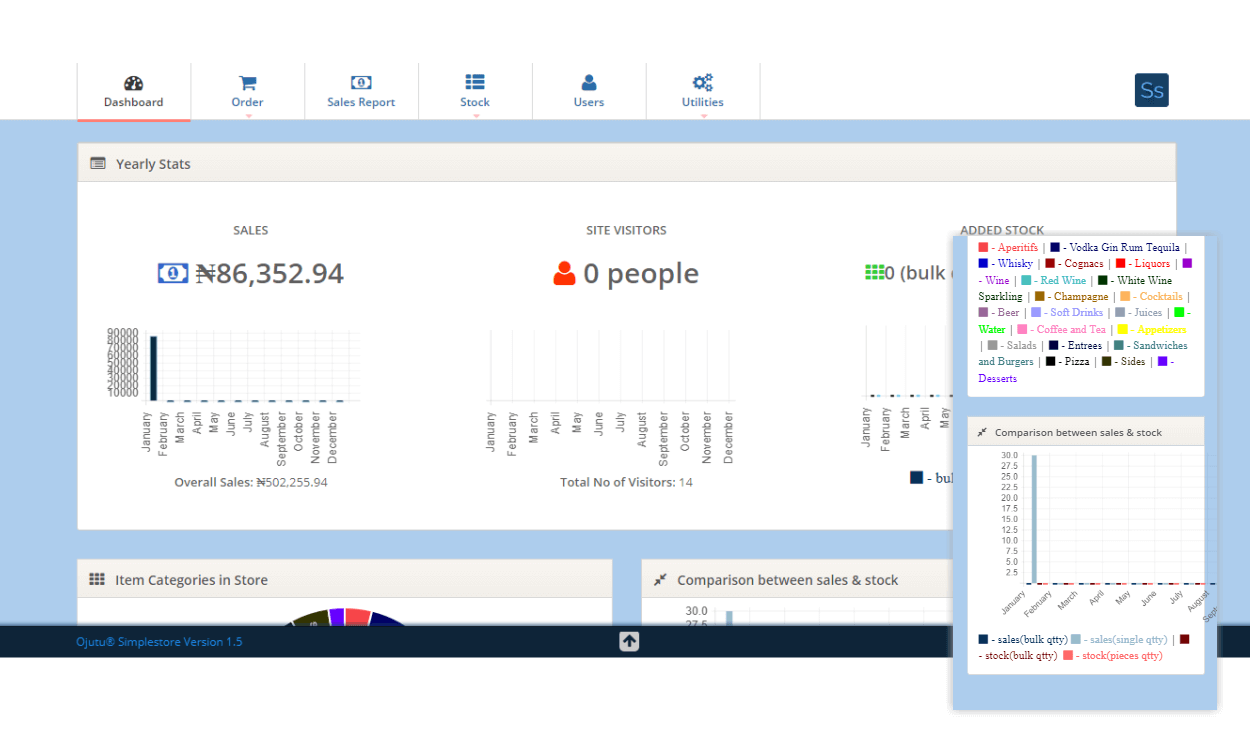Click the Order shopping cart icon

pyautogui.click(x=248, y=83)
